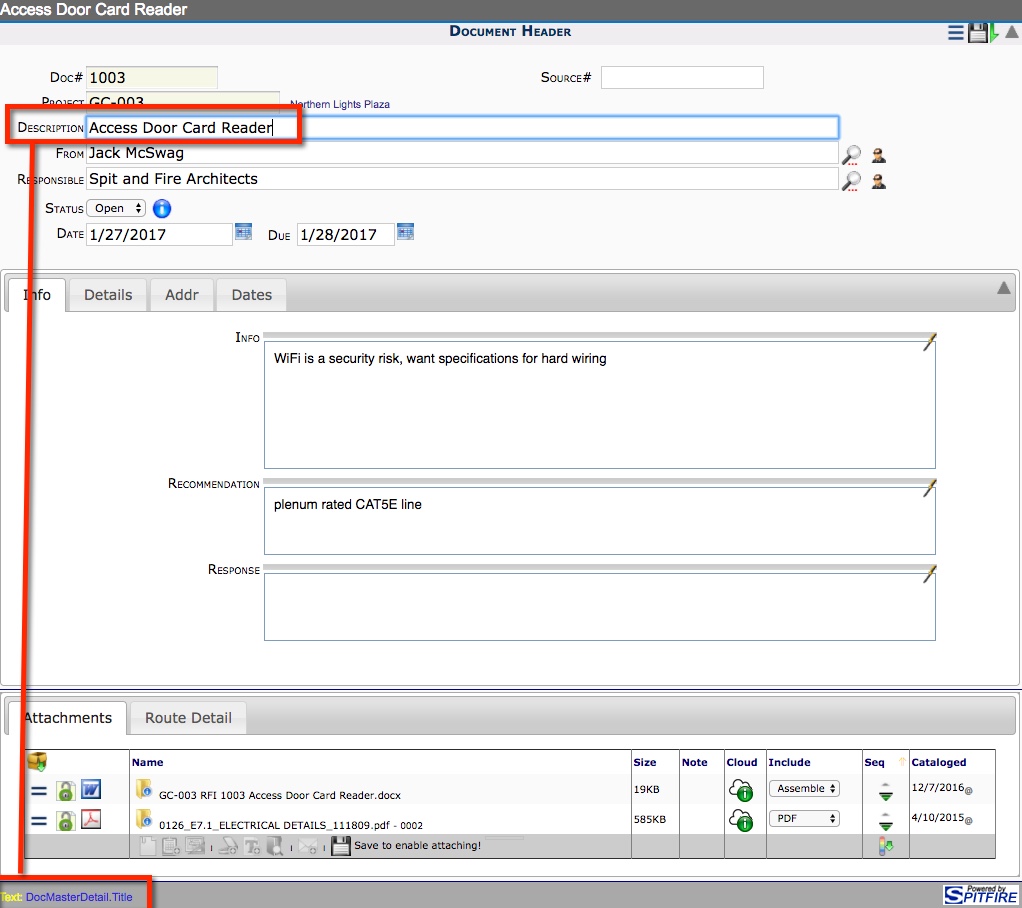Click the Doc# field containing 1003
This screenshot has height=908, width=1022.
152,78
